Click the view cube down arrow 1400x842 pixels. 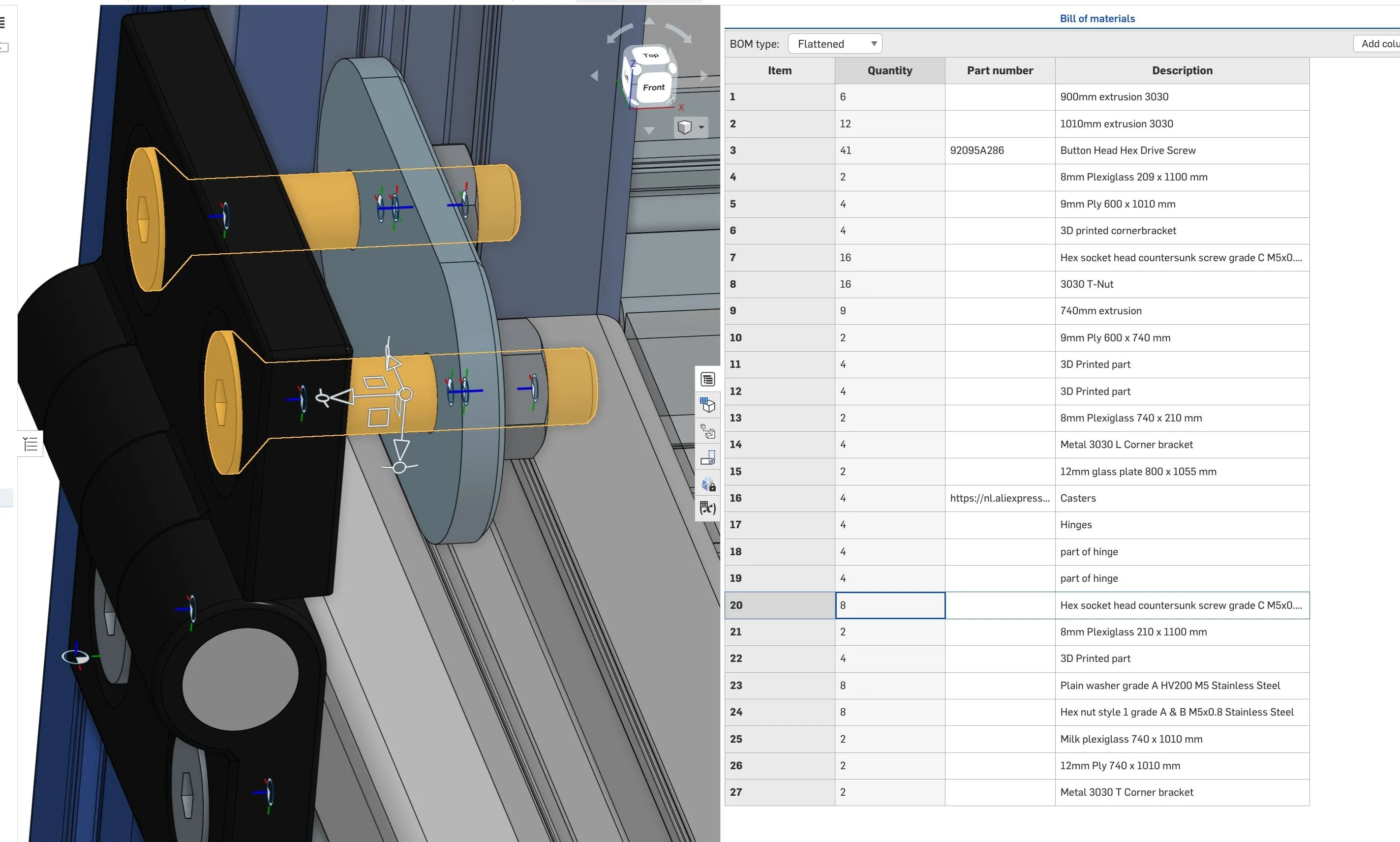click(650, 130)
